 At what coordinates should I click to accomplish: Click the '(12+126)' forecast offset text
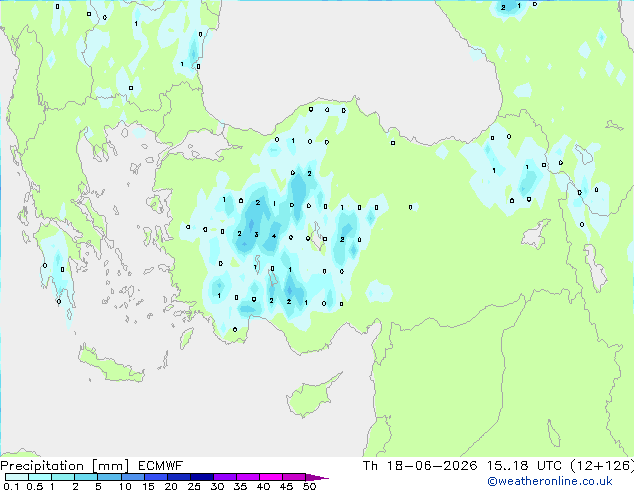coord(602,466)
